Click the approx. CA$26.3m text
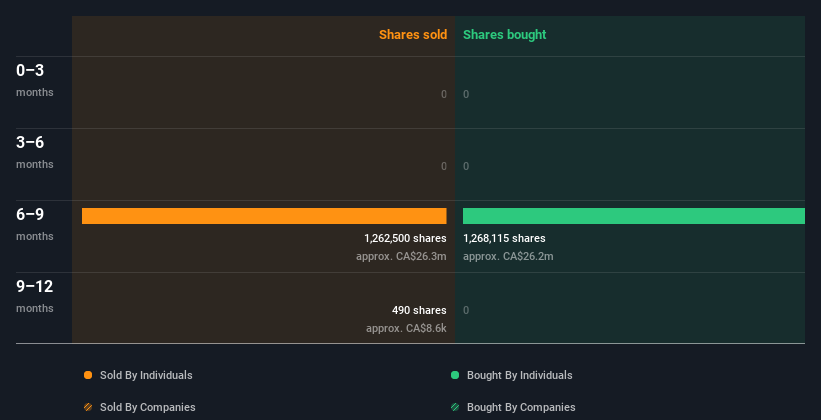Image resolution: width=821 pixels, height=420 pixels. (401, 257)
